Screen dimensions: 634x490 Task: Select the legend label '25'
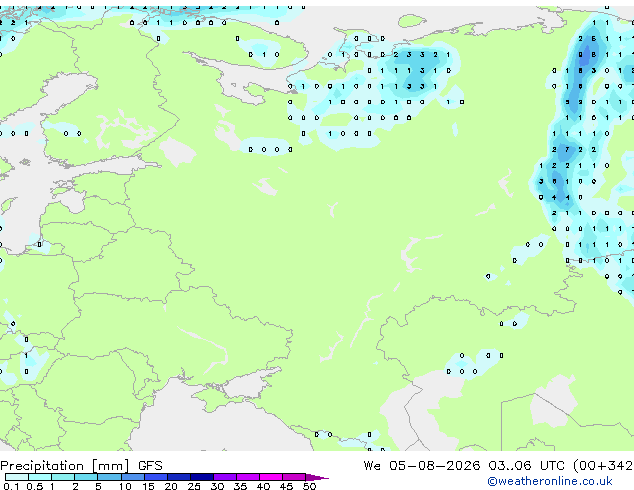[194, 486]
